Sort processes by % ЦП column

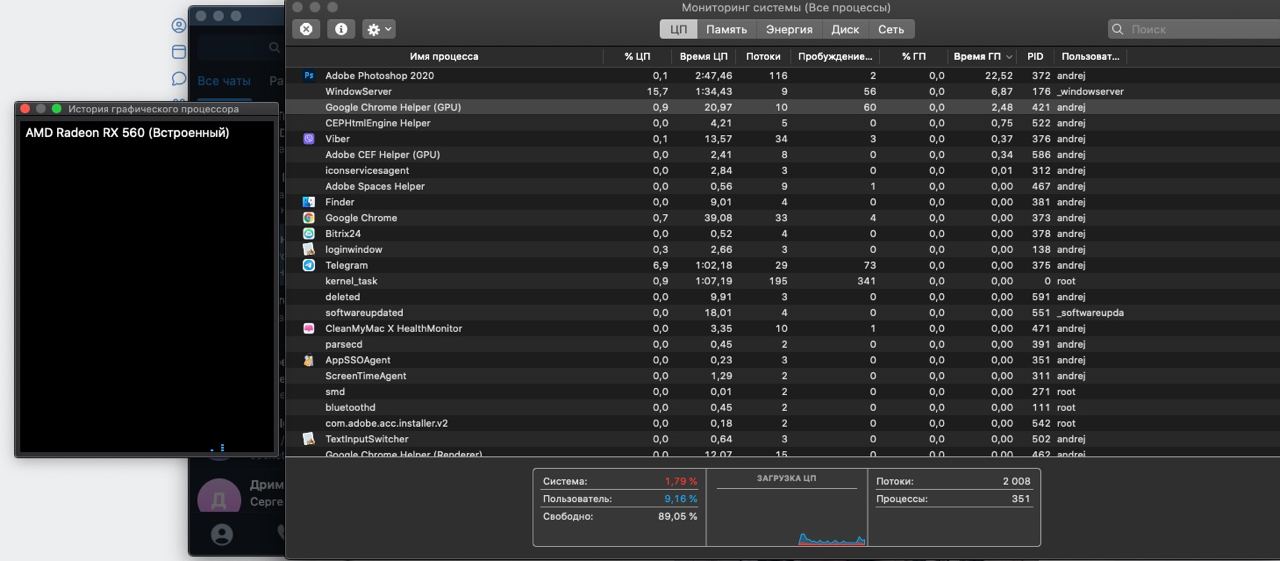tap(637, 57)
